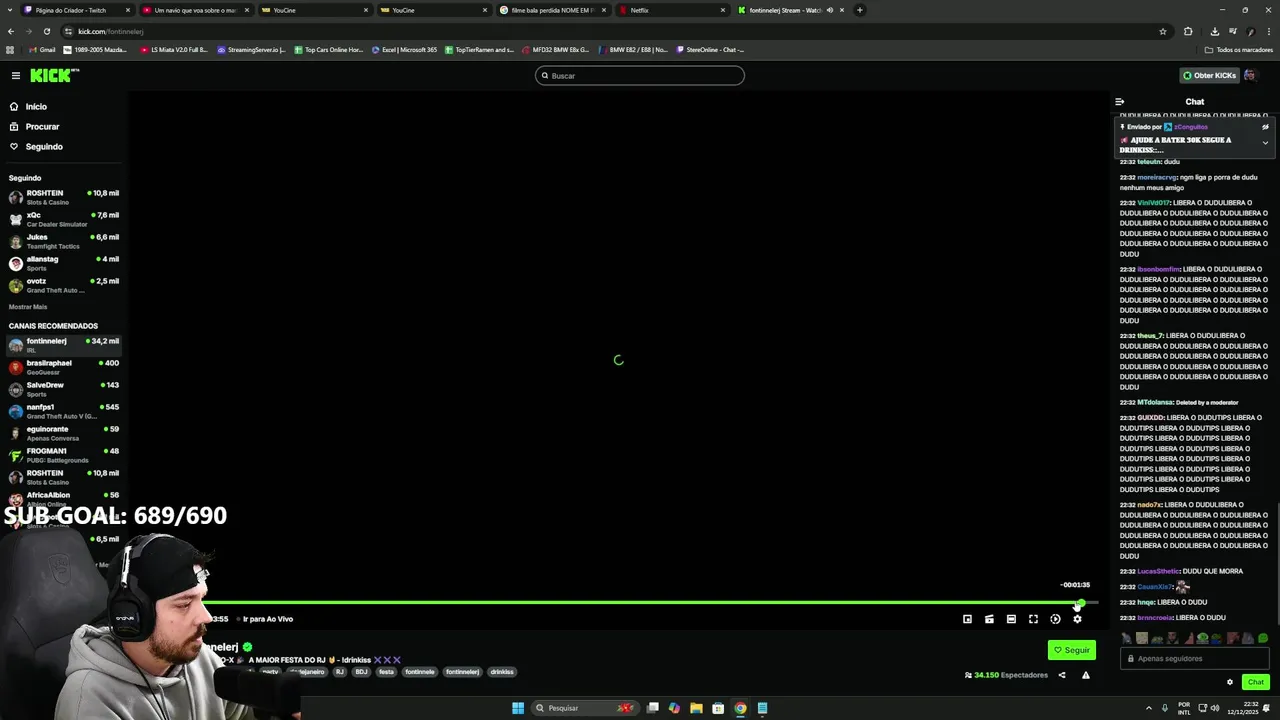Image resolution: width=1280 pixels, height=720 pixels.
Task: Open chat settings gear icon
Action: [x=1230, y=682]
